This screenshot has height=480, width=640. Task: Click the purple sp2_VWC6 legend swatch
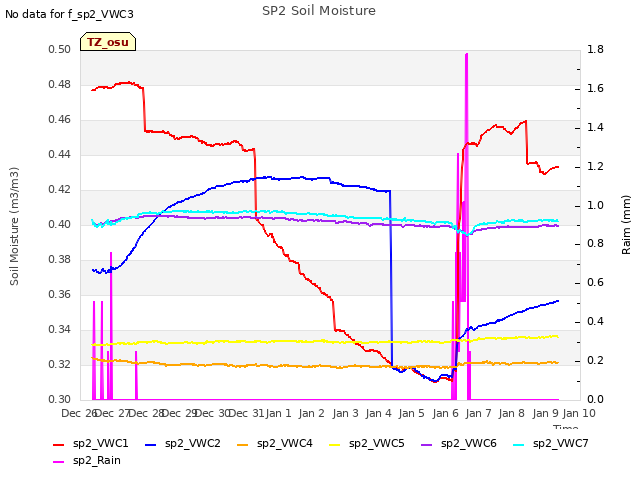coord(427,444)
